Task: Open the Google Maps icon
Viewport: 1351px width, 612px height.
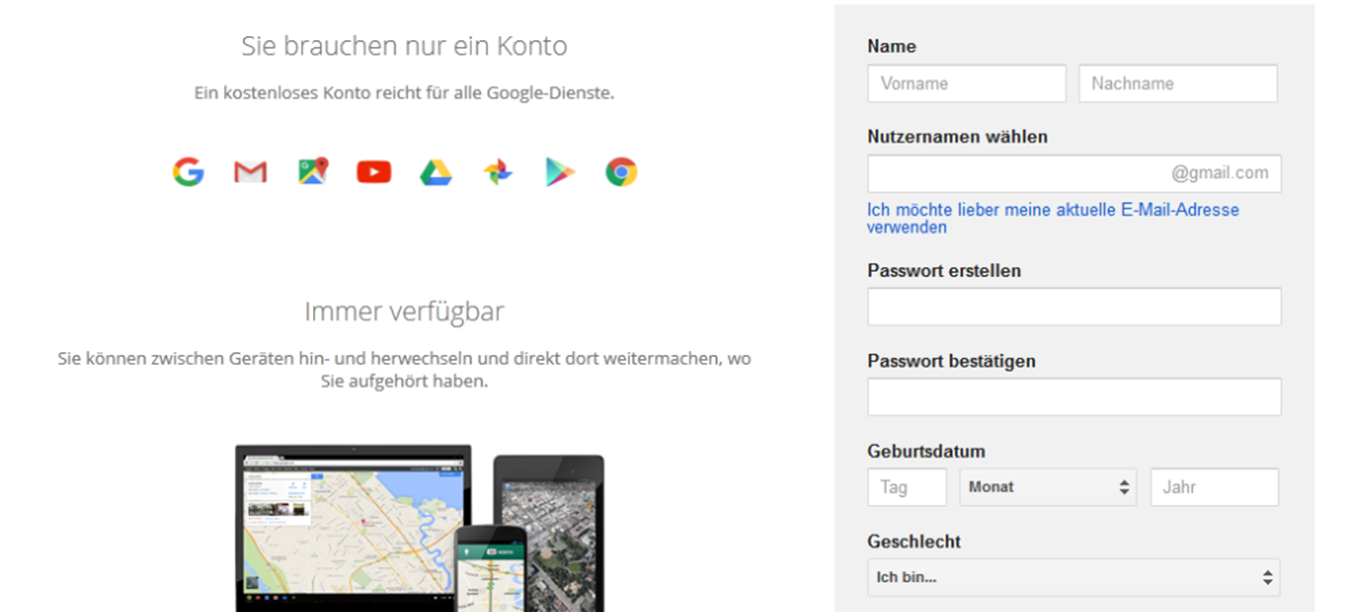Action: 311,171
